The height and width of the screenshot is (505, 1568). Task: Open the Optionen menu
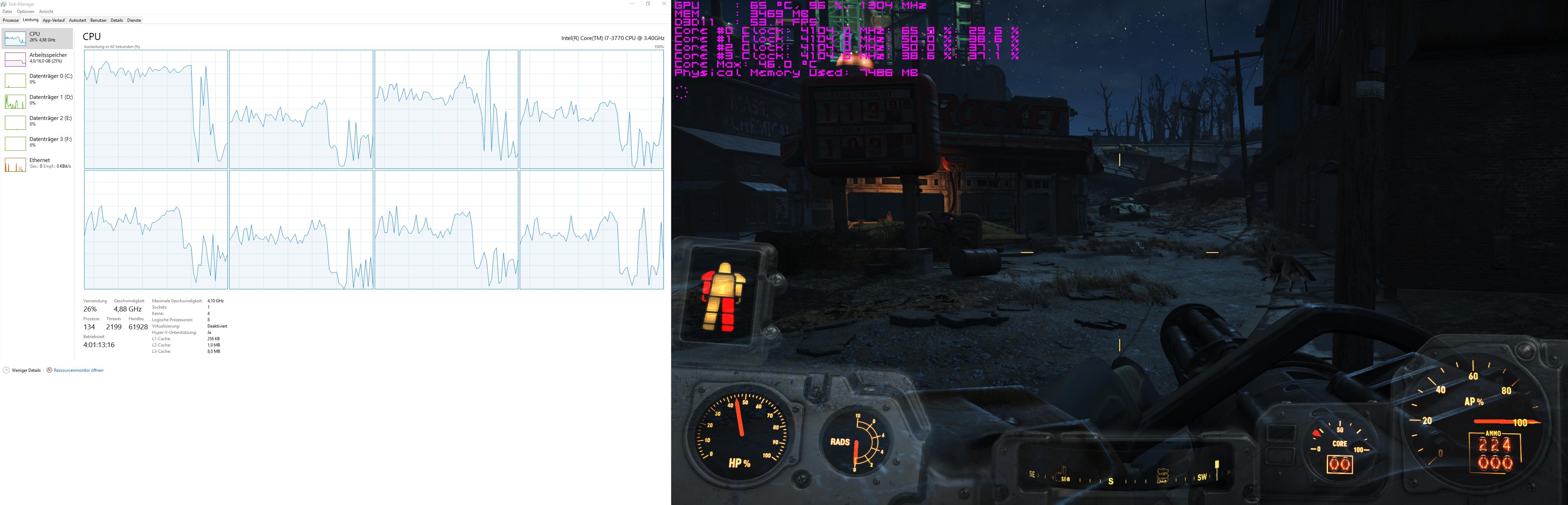point(25,12)
